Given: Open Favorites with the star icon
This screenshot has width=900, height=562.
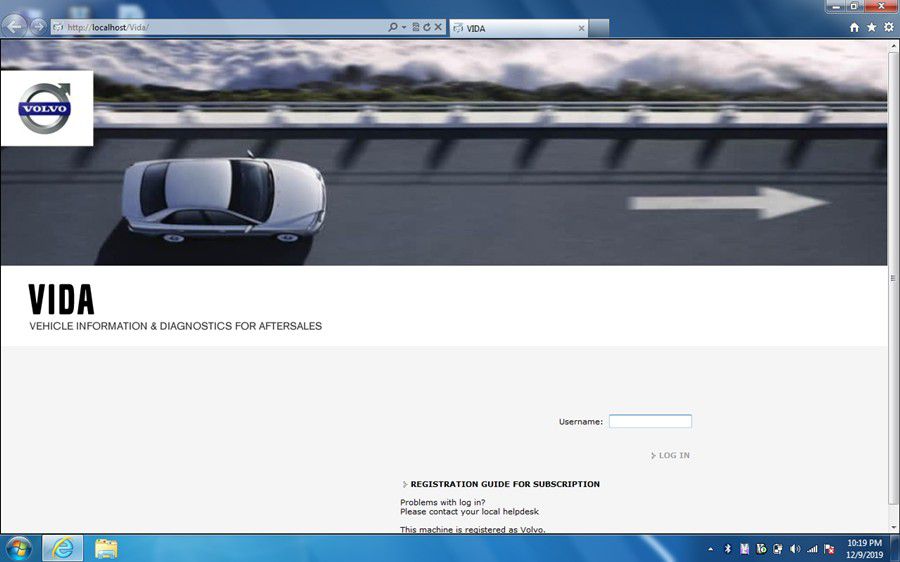Looking at the screenshot, I should tap(871, 28).
